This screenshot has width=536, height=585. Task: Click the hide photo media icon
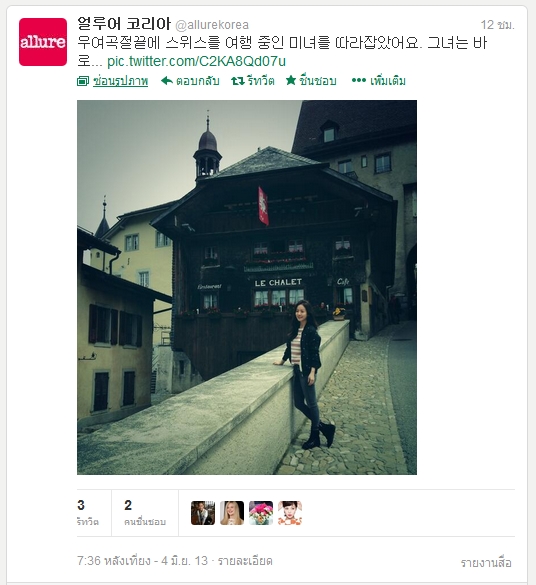coord(83,81)
